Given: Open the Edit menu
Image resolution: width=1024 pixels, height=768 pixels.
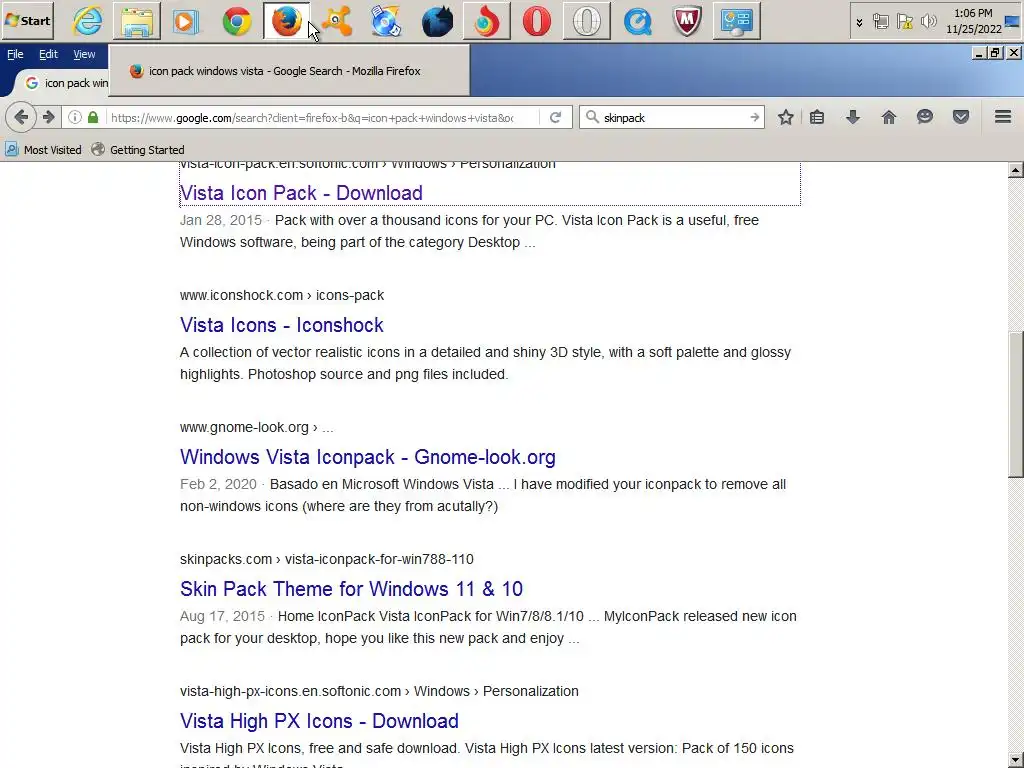Looking at the screenshot, I should pyautogui.click(x=48, y=54).
